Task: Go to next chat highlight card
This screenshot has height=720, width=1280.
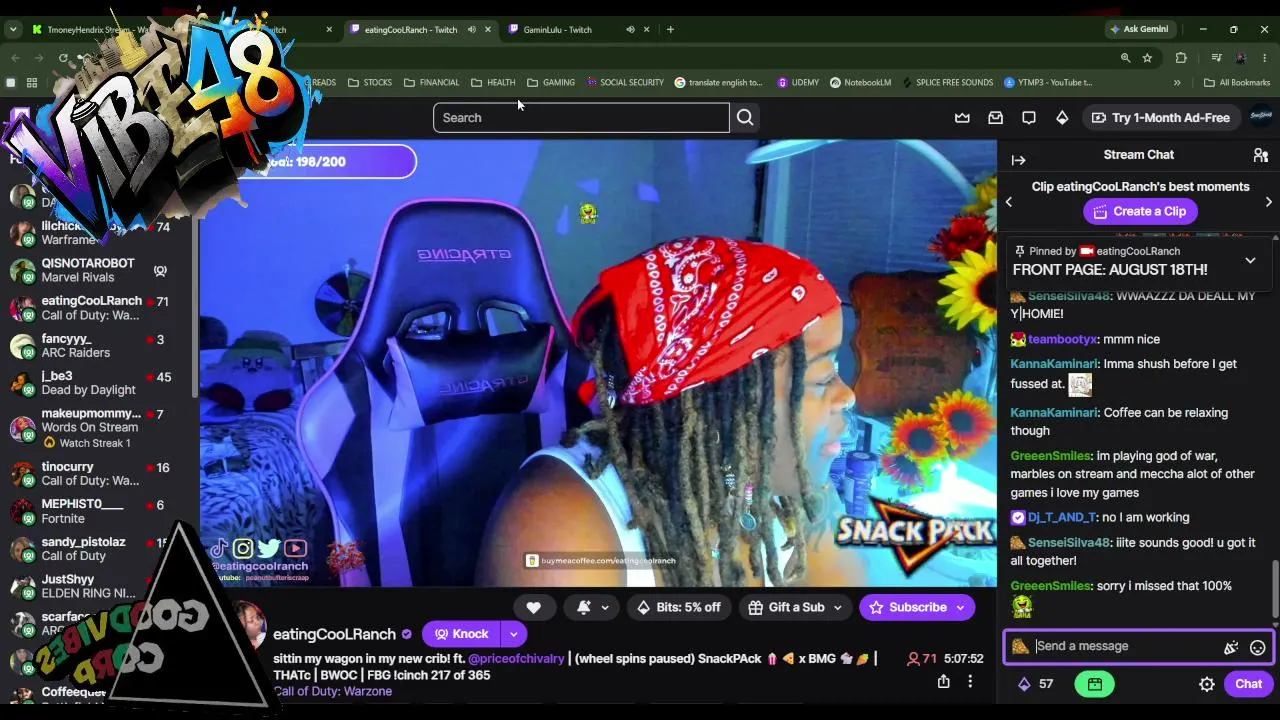Action: [1268, 202]
